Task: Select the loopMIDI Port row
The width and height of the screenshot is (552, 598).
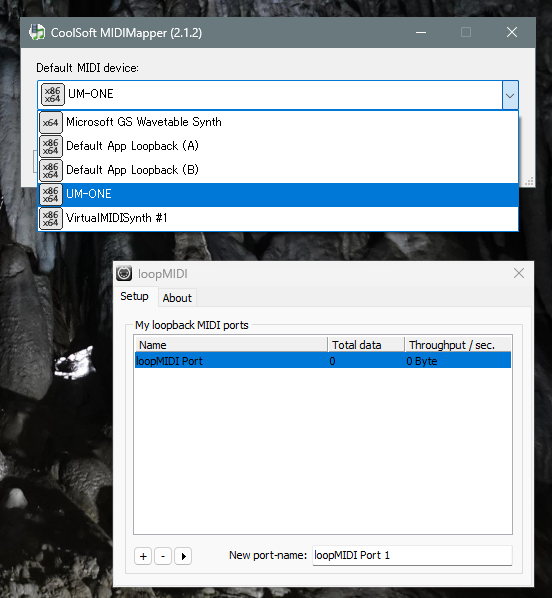Action: 323,361
